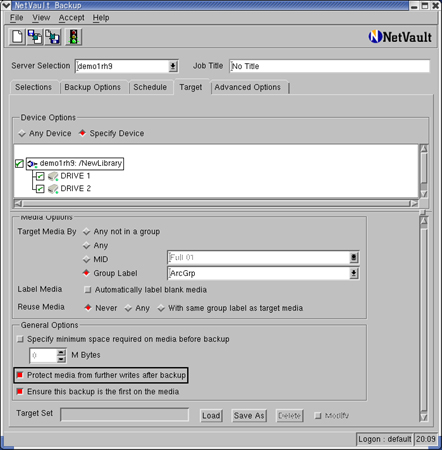
Task: Uncheck the DRIVE 1 checkbox
Action: [40, 176]
